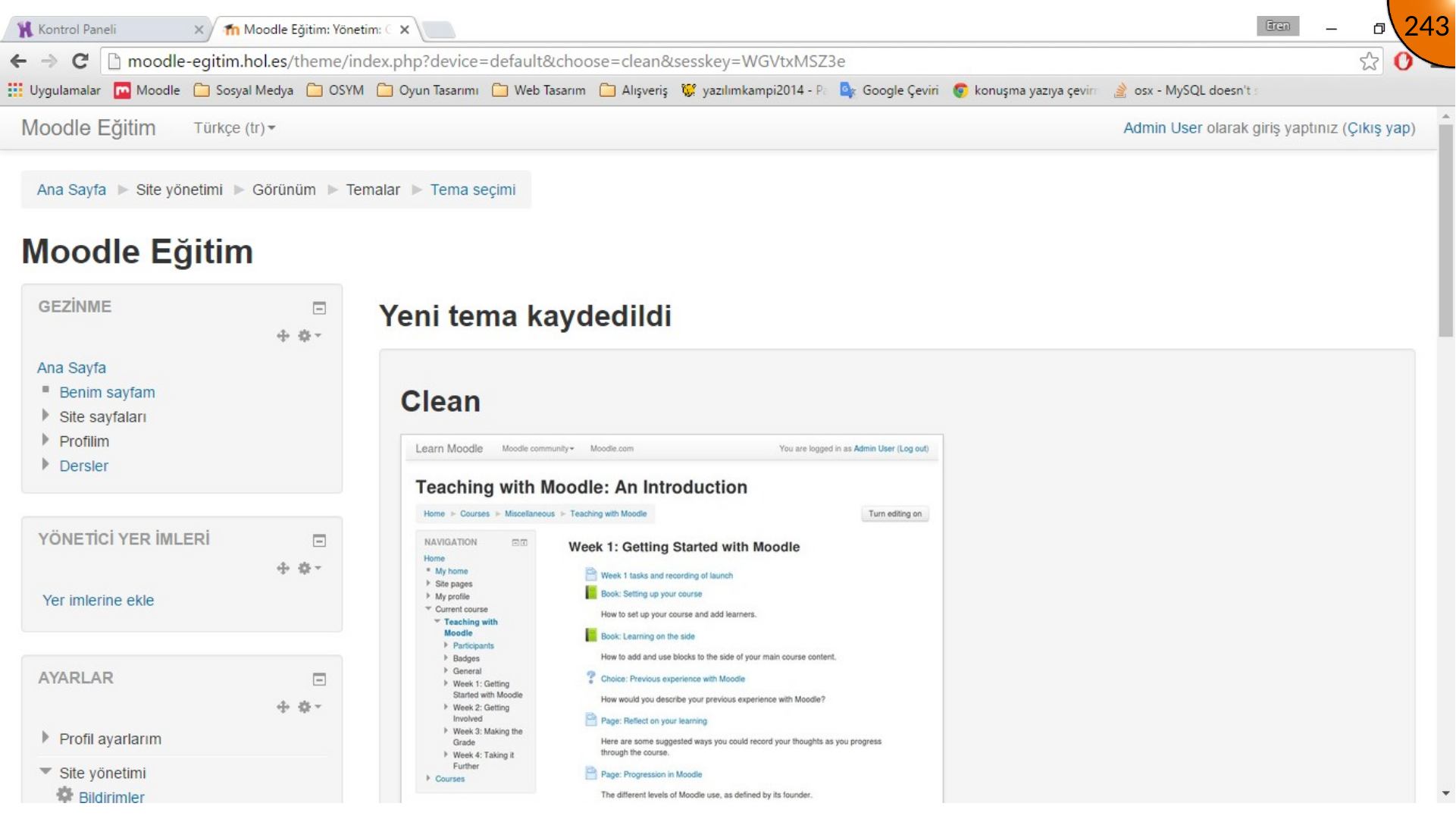Open the Google Çeviri bookmark
This screenshot has height=819, width=1456.
pyautogui.click(x=889, y=90)
